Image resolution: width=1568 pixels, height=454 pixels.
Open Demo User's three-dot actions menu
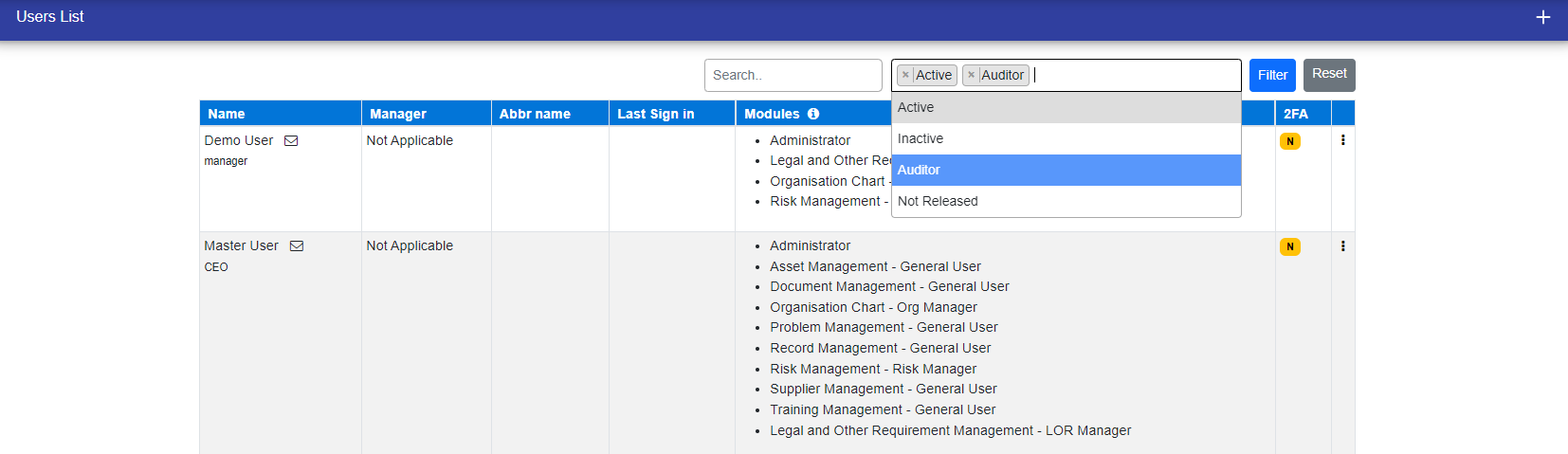(1342, 140)
